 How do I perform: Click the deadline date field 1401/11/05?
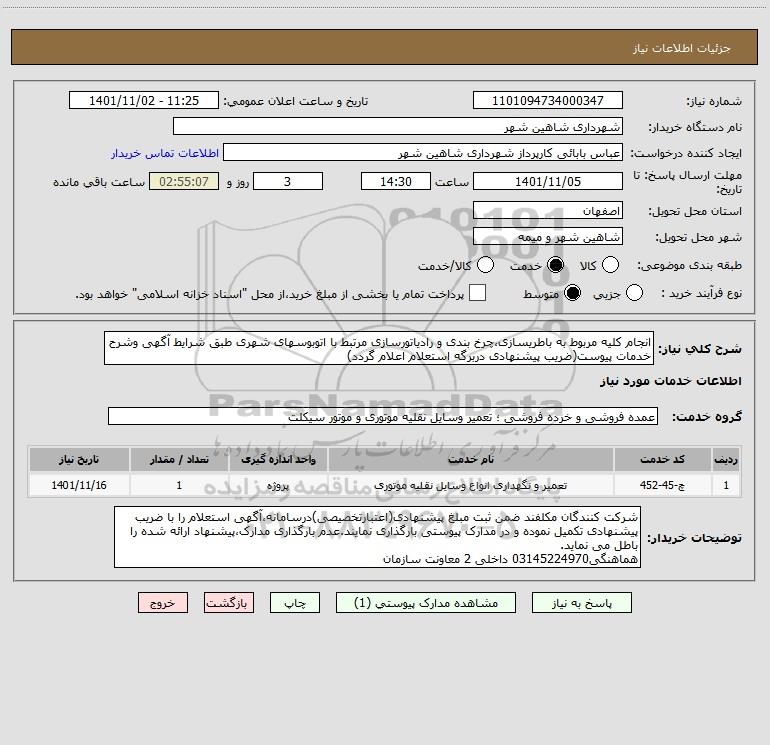point(548,181)
